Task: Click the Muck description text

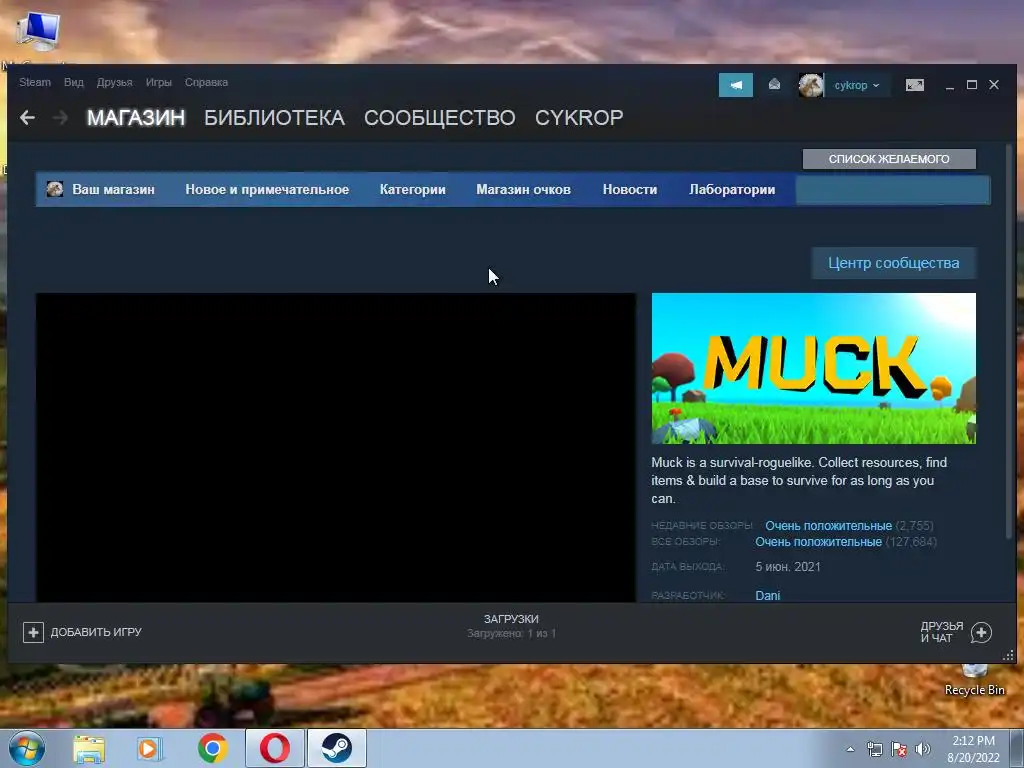Action: pos(799,481)
